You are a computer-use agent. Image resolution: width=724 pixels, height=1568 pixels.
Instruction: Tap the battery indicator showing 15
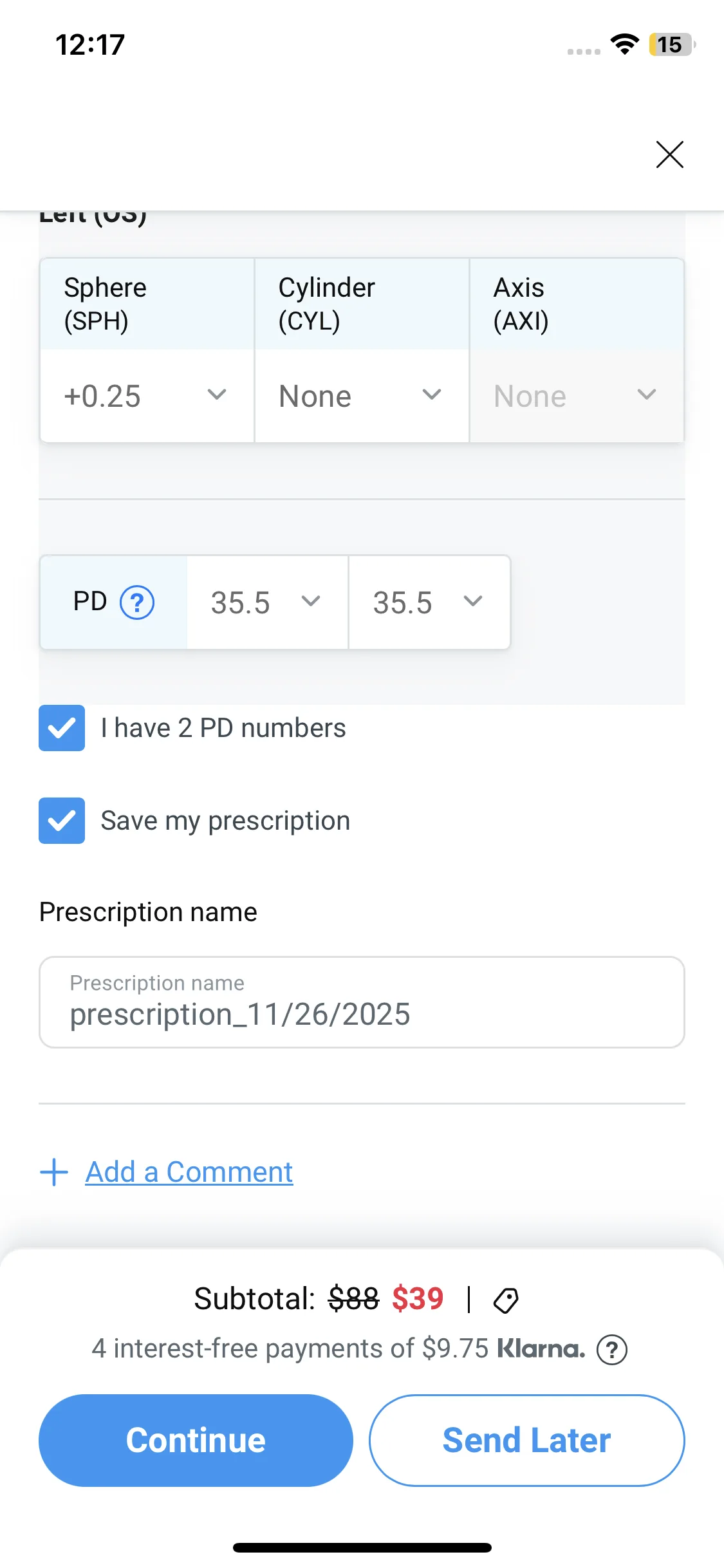pyautogui.click(x=671, y=44)
